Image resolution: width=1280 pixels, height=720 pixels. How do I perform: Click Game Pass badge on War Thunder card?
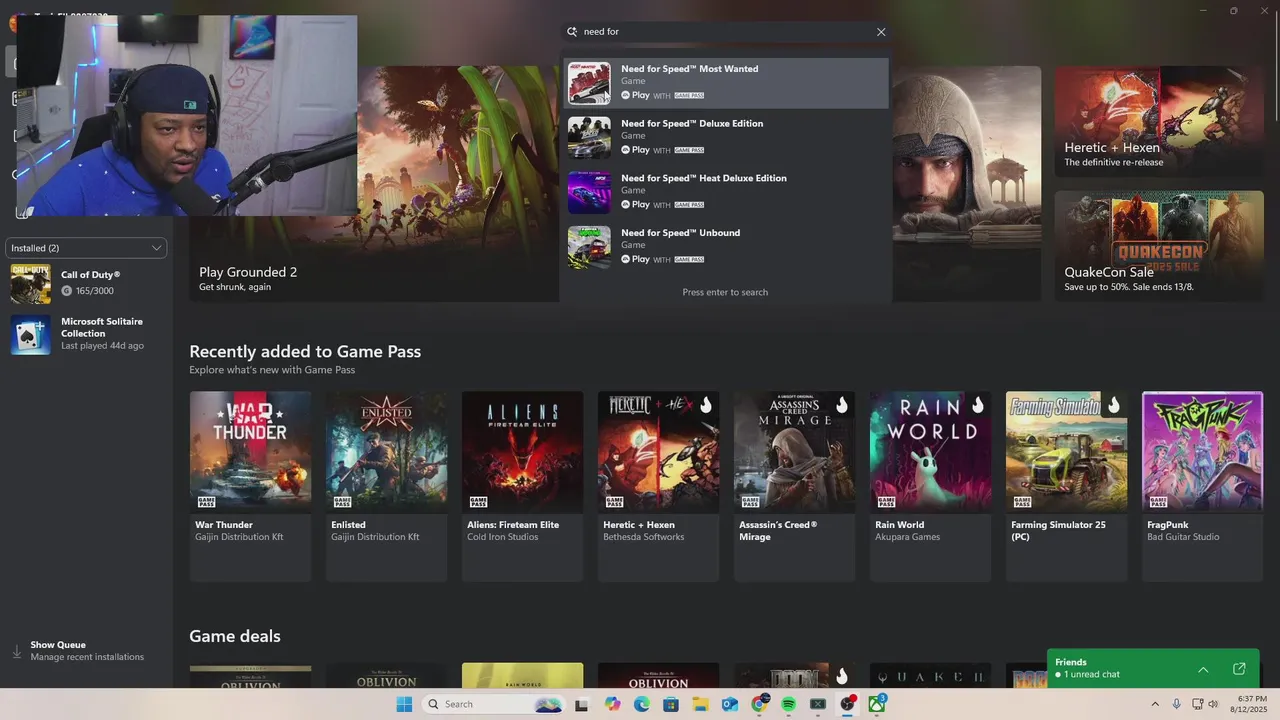click(206, 502)
